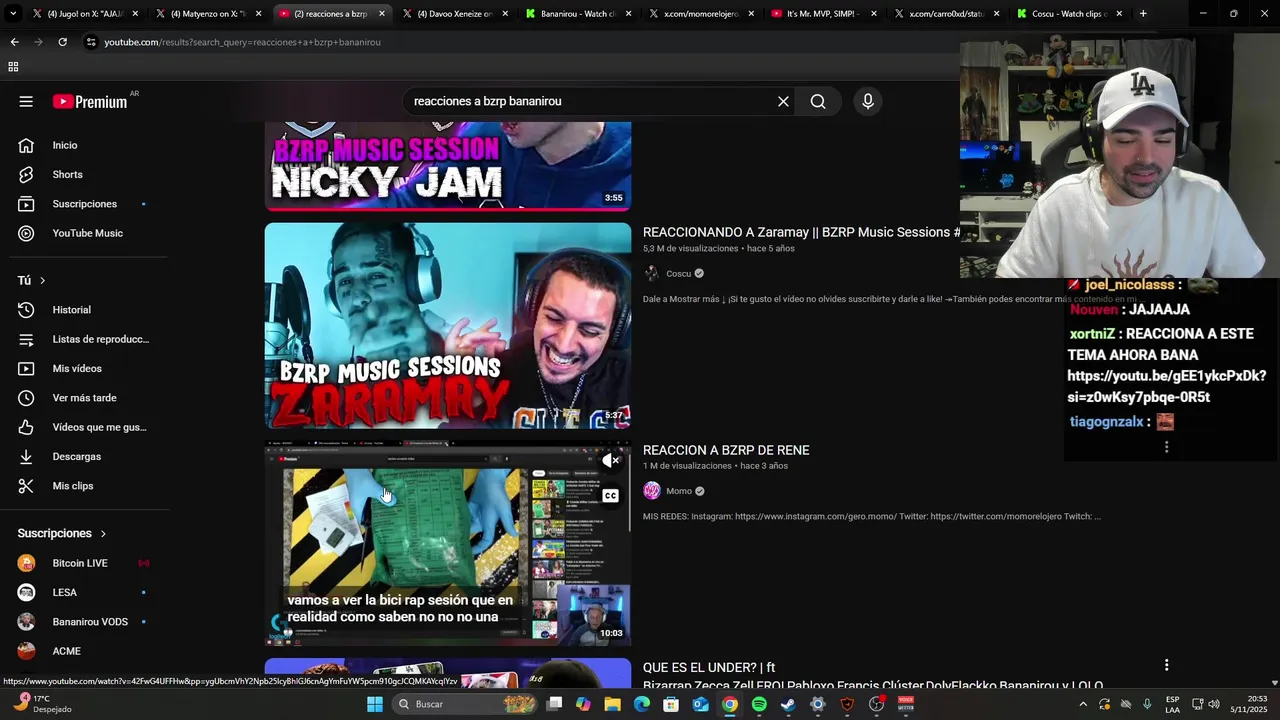Open Ver más tarde in the sidebar
Viewport: 1280px width, 720px height.
coord(84,398)
